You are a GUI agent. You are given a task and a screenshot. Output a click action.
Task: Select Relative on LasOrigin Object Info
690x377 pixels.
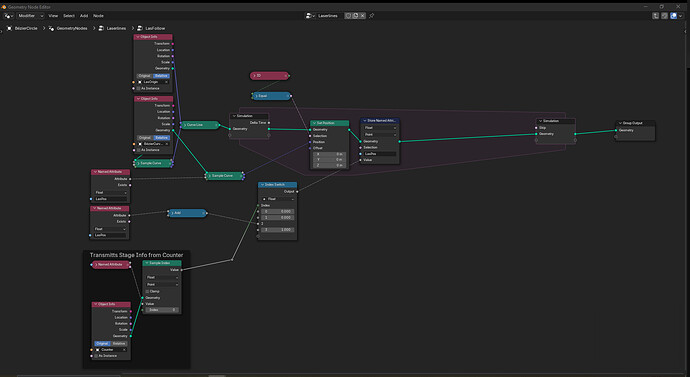(161, 76)
